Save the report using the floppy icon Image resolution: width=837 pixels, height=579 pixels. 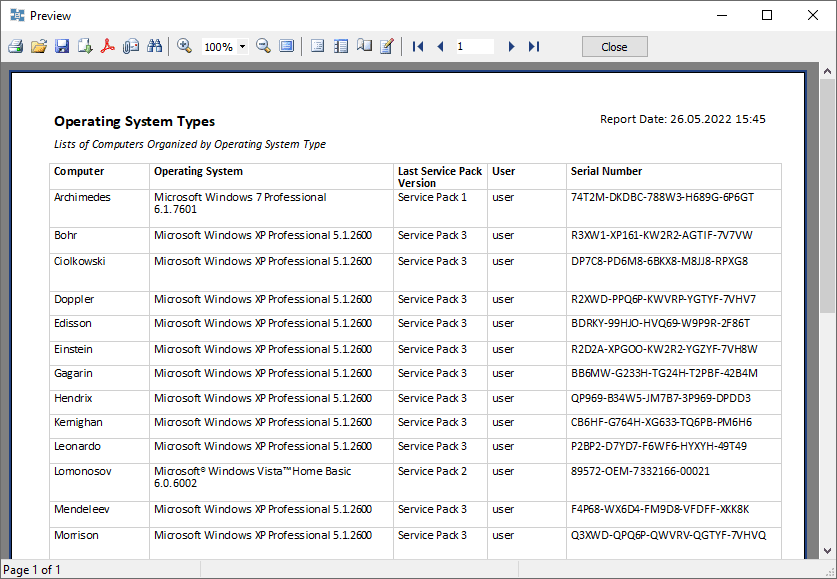point(62,46)
